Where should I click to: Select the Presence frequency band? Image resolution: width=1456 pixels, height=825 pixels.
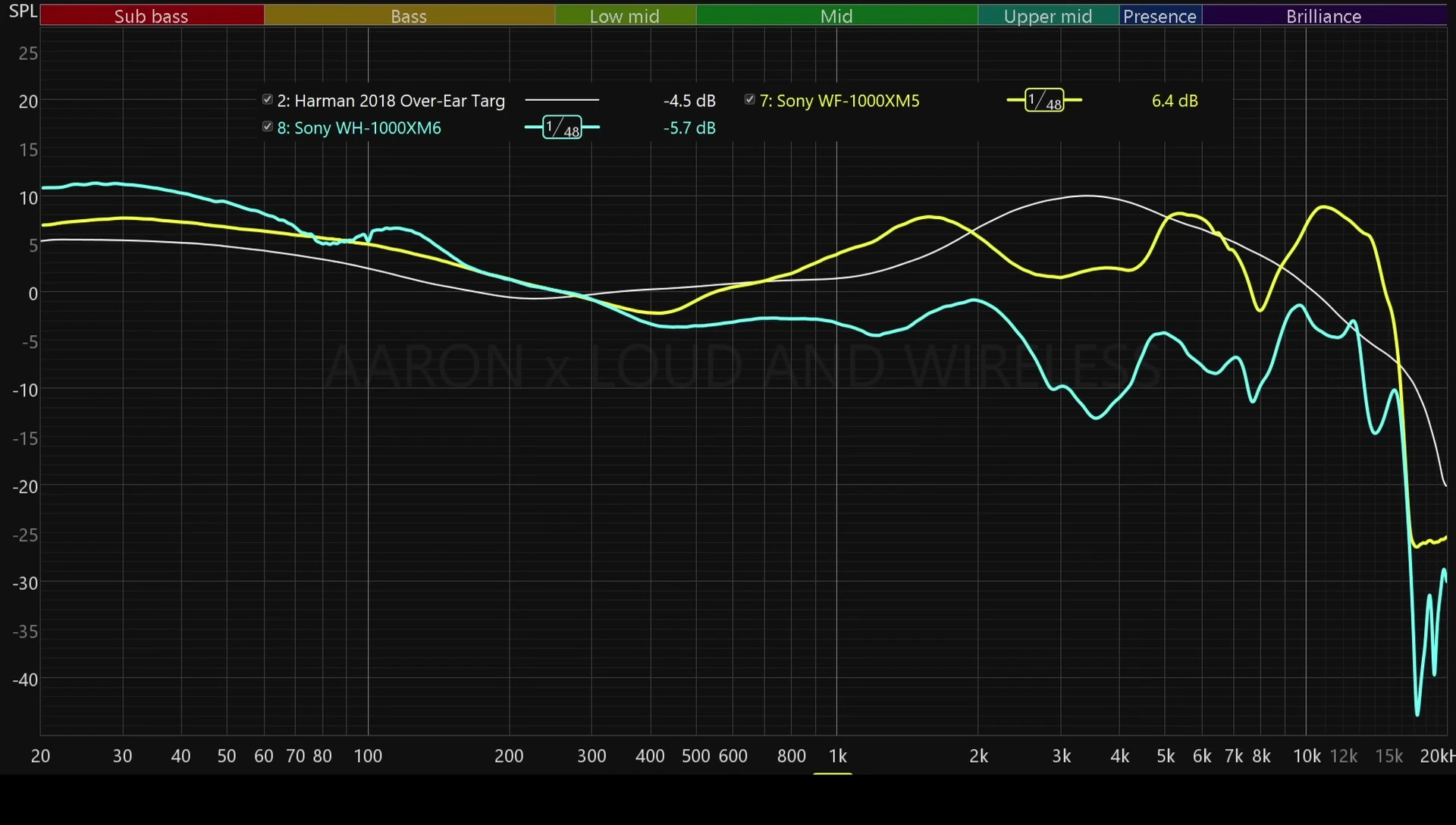click(1160, 16)
